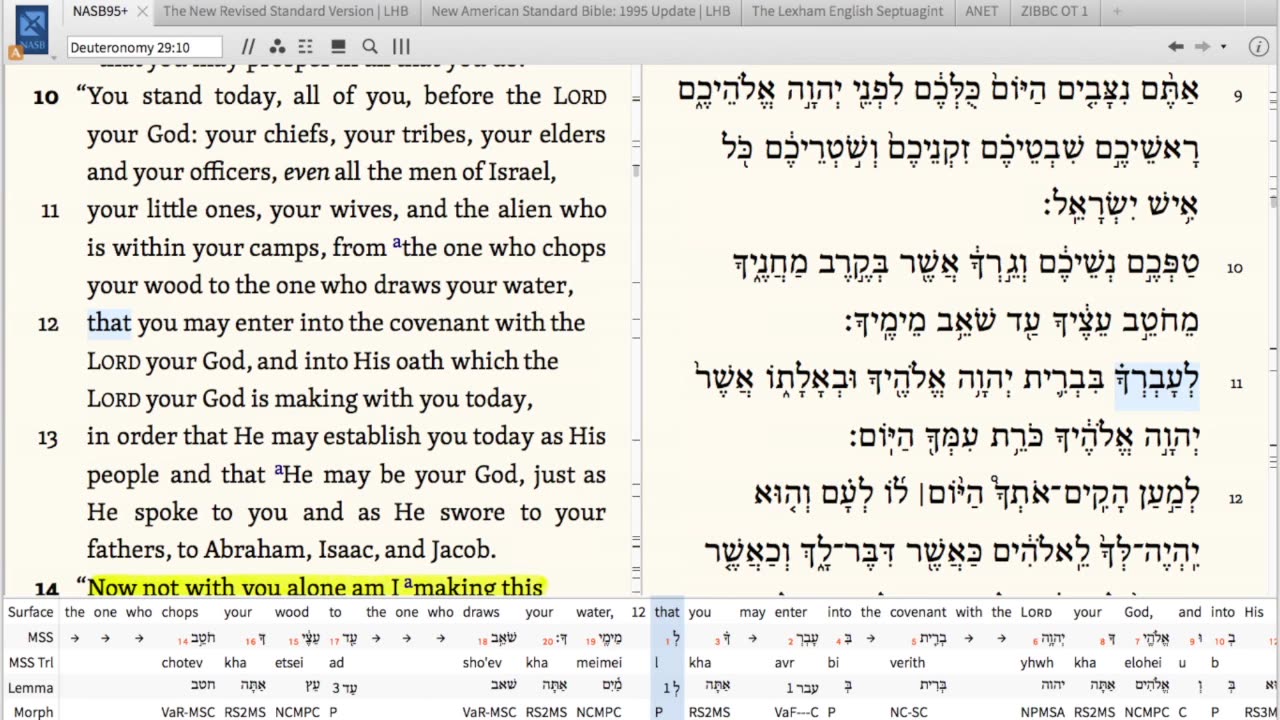Open parallel resource sets double-slash icon
The image size is (1280, 720).
click(248, 47)
